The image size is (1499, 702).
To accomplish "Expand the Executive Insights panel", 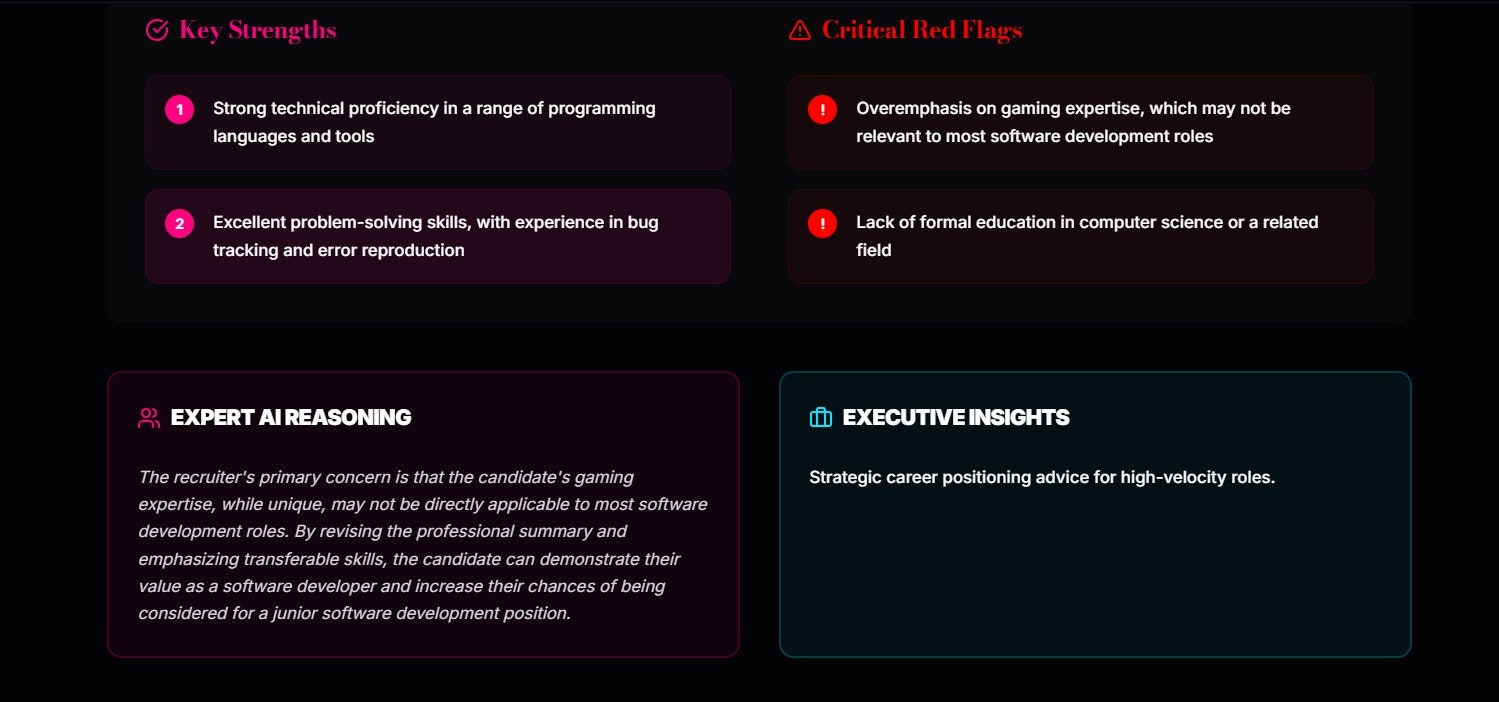I will 1096,514.
